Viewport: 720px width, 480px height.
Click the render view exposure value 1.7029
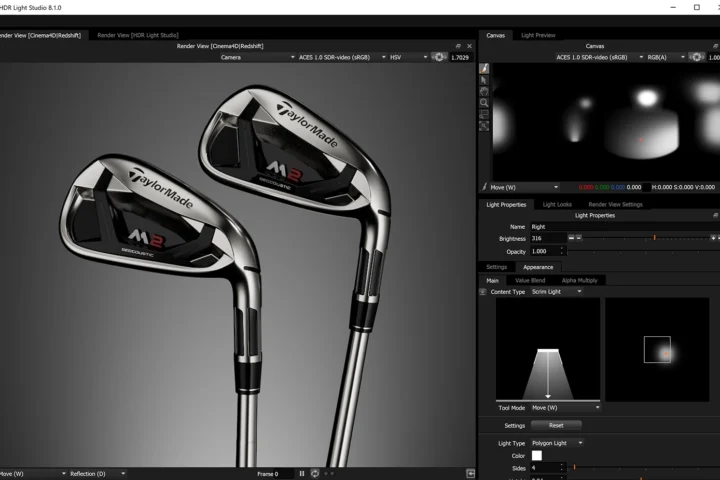point(461,57)
